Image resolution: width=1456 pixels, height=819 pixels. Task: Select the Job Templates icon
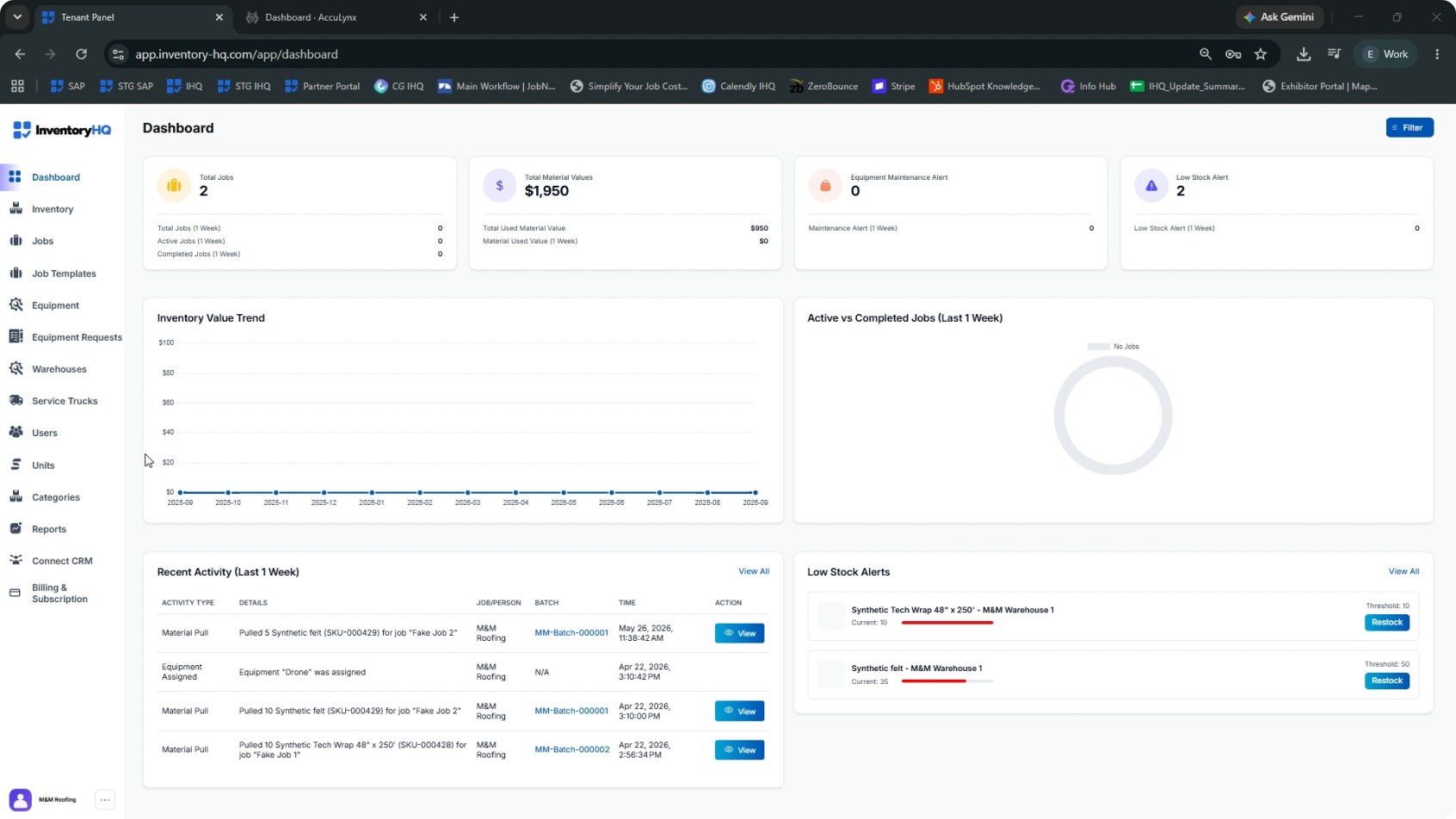(15, 273)
